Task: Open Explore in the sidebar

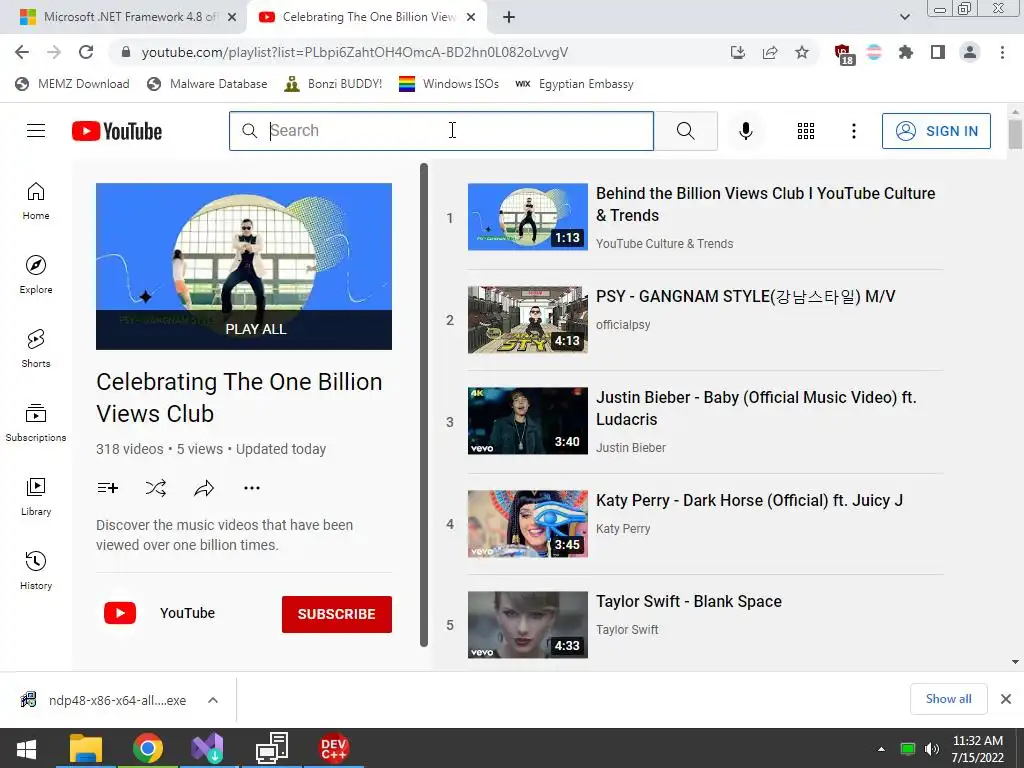Action: tap(36, 274)
